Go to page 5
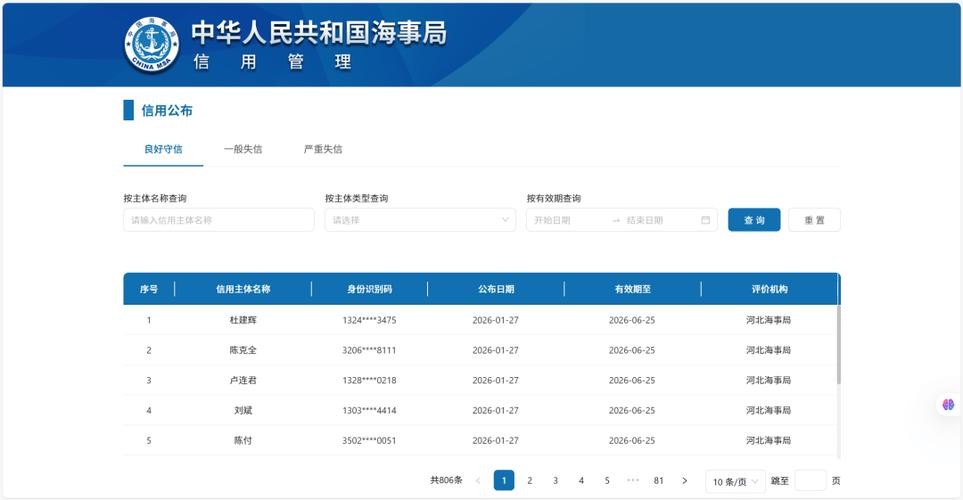This screenshot has height=500, width=963. (607, 481)
